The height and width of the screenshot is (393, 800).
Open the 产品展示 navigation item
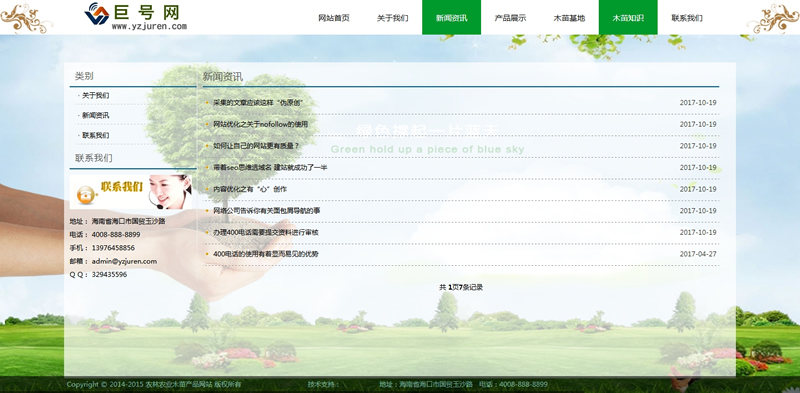(510, 18)
